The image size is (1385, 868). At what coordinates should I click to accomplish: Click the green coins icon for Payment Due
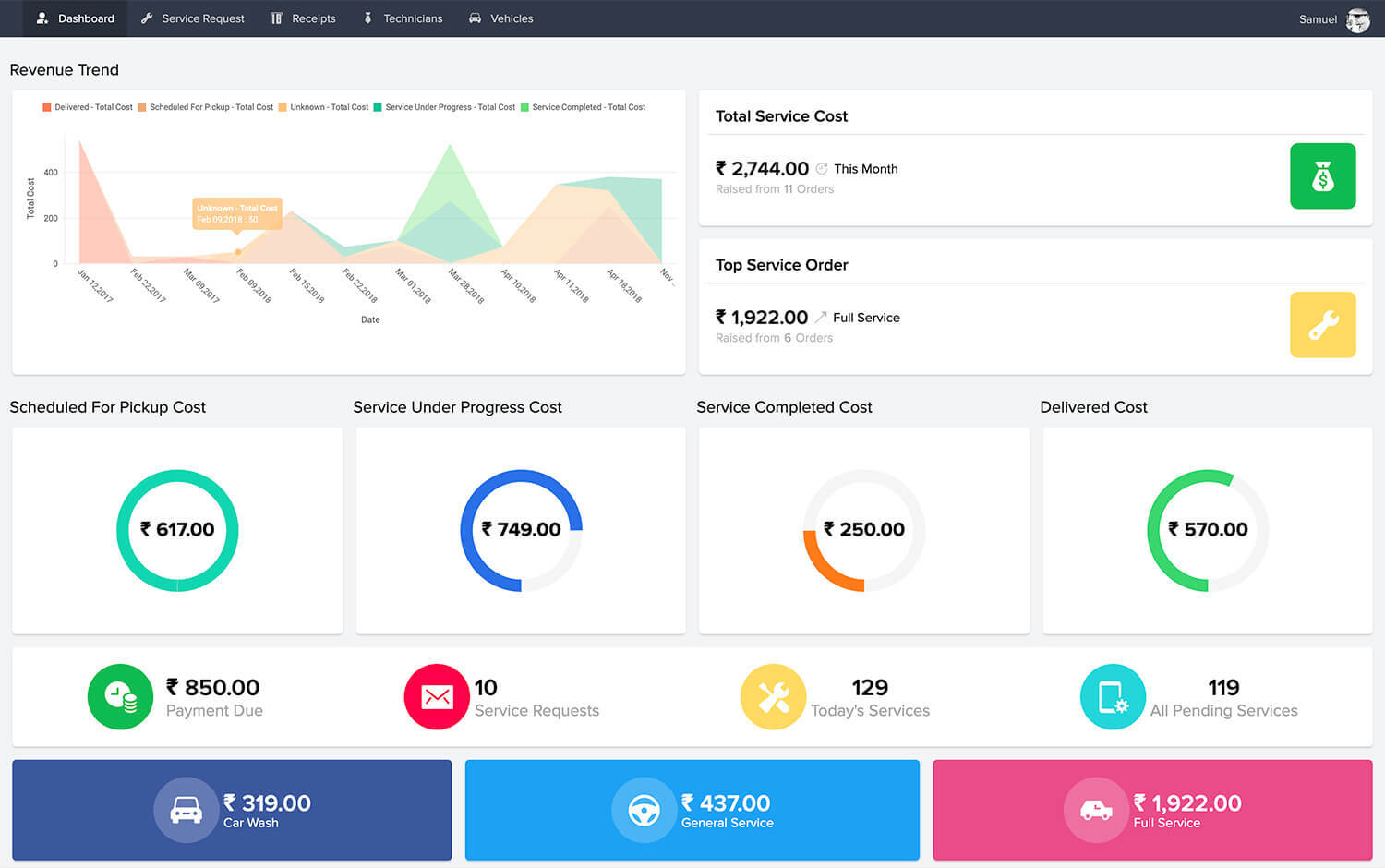[x=120, y=697]
